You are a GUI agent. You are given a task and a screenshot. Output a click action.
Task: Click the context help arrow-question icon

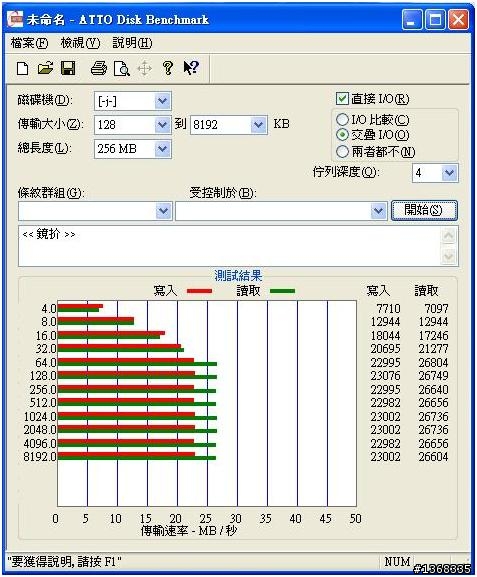[x=191, y=68]
